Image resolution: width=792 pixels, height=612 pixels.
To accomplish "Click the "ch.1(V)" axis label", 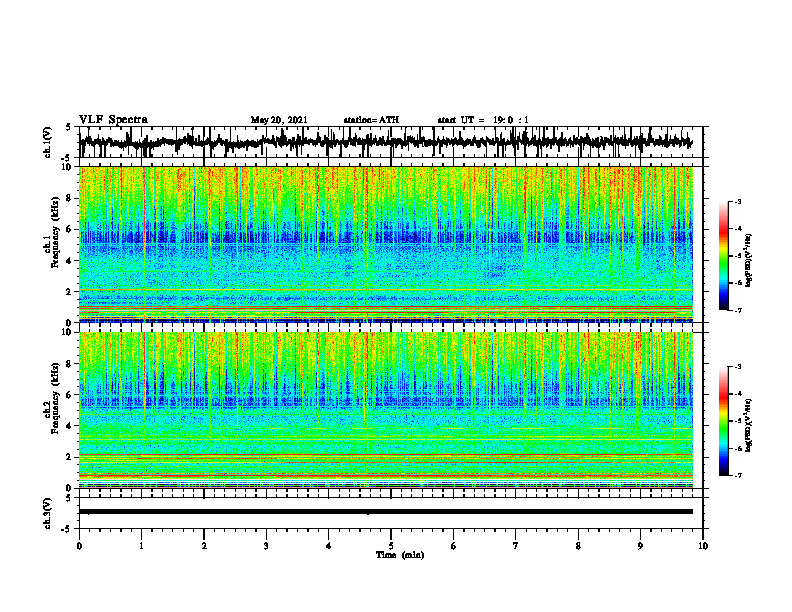I will coord(48,142).
